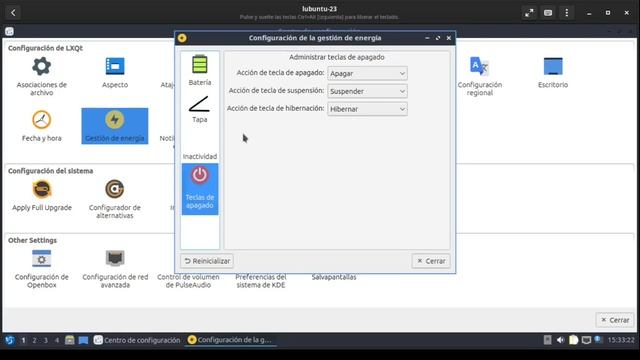Click the notification tray icon near clock
Image resolution: width=640 pixels, height=360 pixels.
click(x=598, y=340)
